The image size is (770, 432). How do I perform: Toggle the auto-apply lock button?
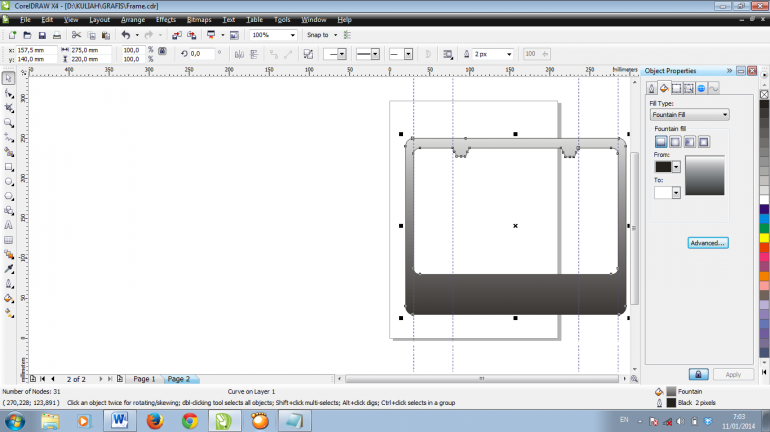coord(698,375)
